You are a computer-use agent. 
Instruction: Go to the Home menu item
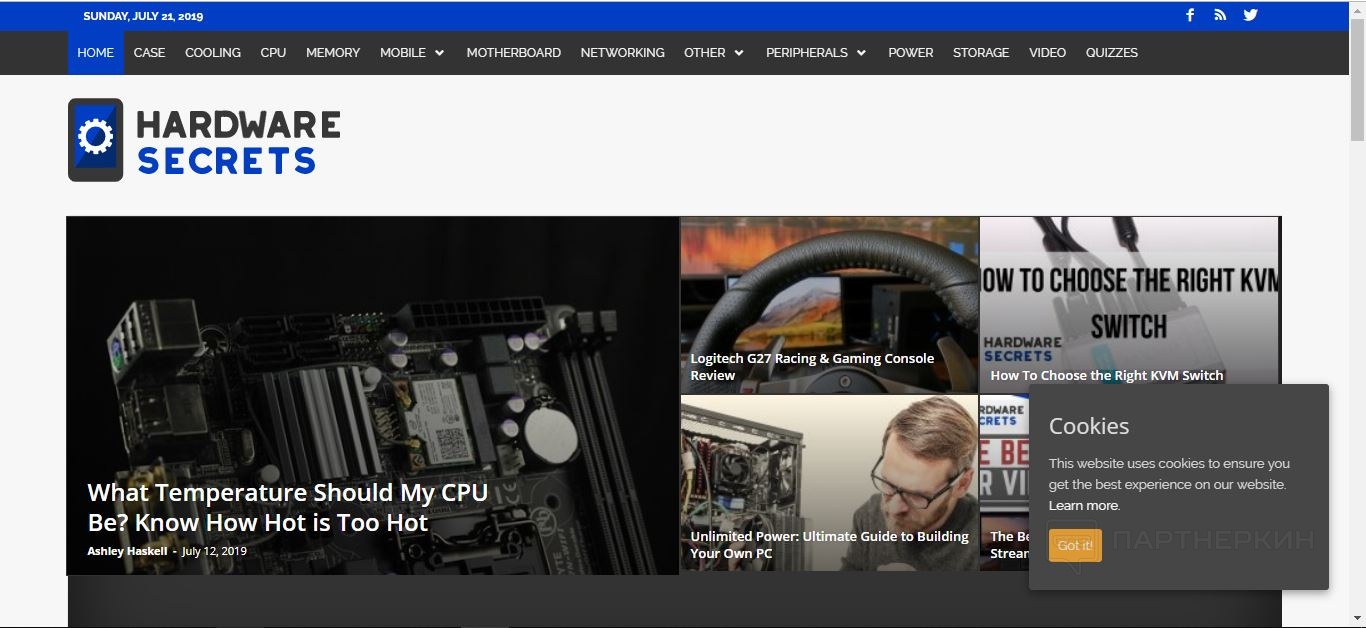coord(96,53)
